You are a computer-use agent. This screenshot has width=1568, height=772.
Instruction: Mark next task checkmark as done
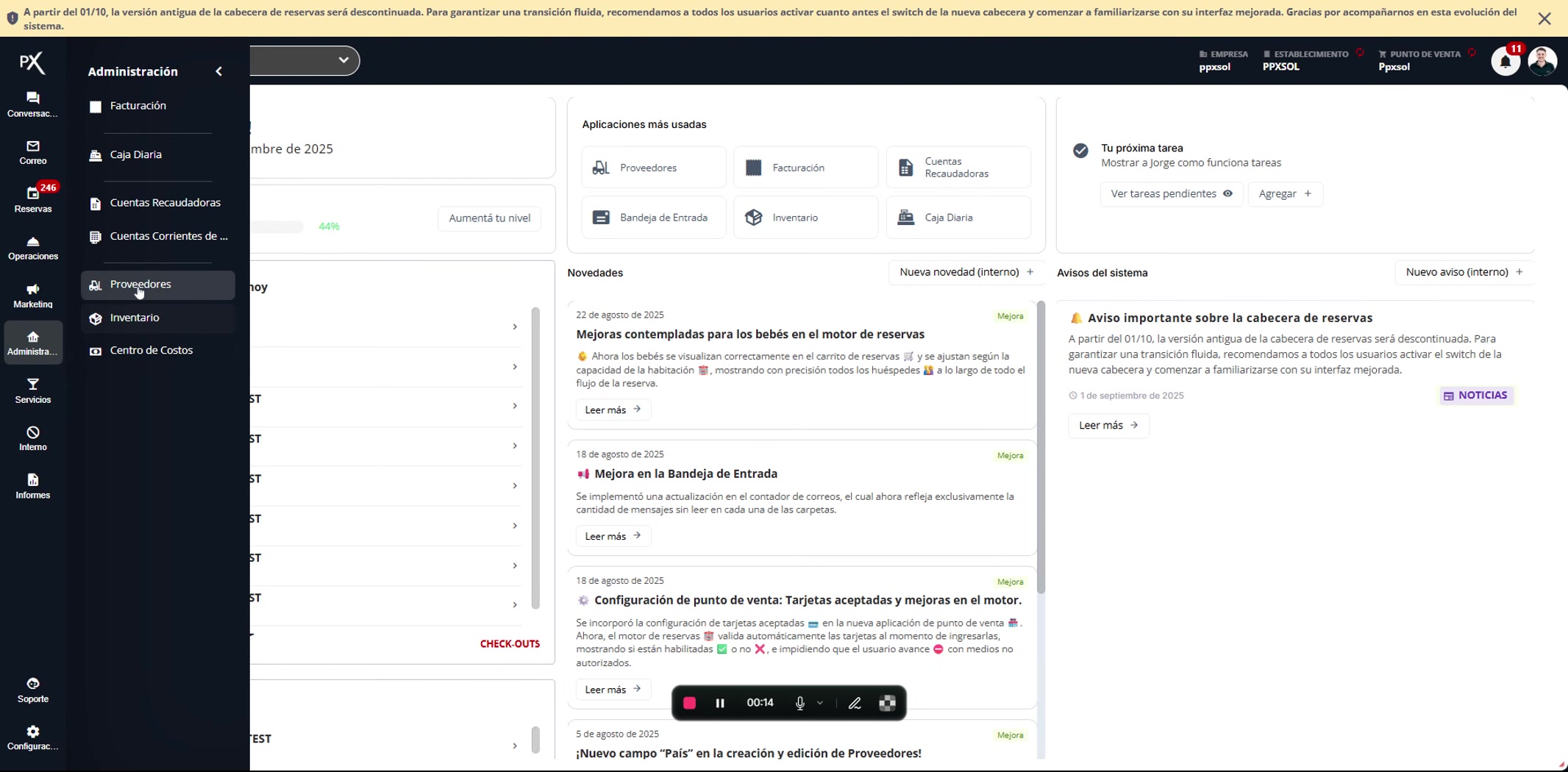pos(1080,151)
